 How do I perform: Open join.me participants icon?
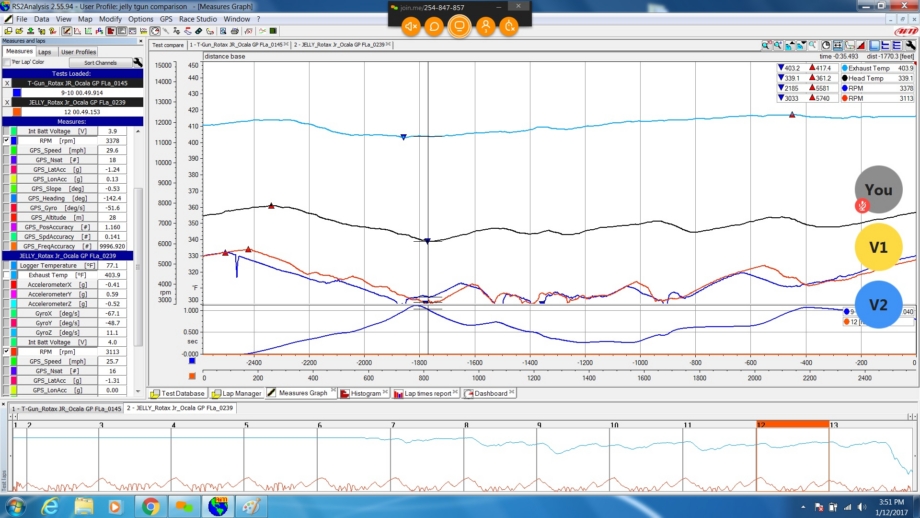coord(486,26)
